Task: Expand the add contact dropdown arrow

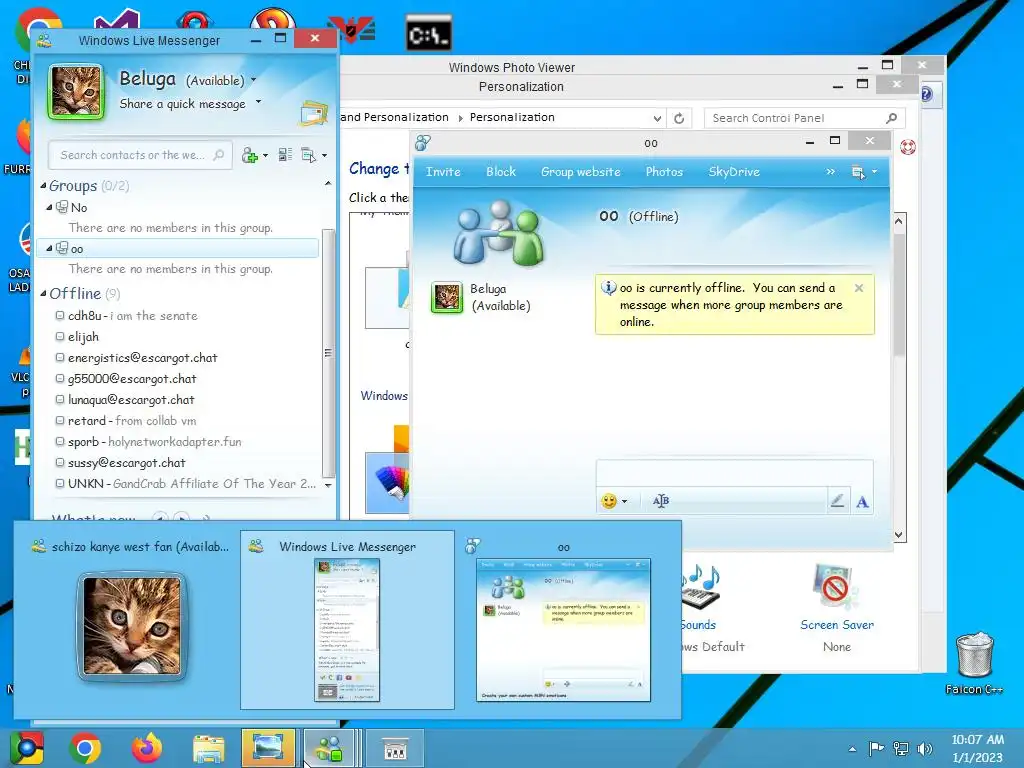Action: click(264, 155)
